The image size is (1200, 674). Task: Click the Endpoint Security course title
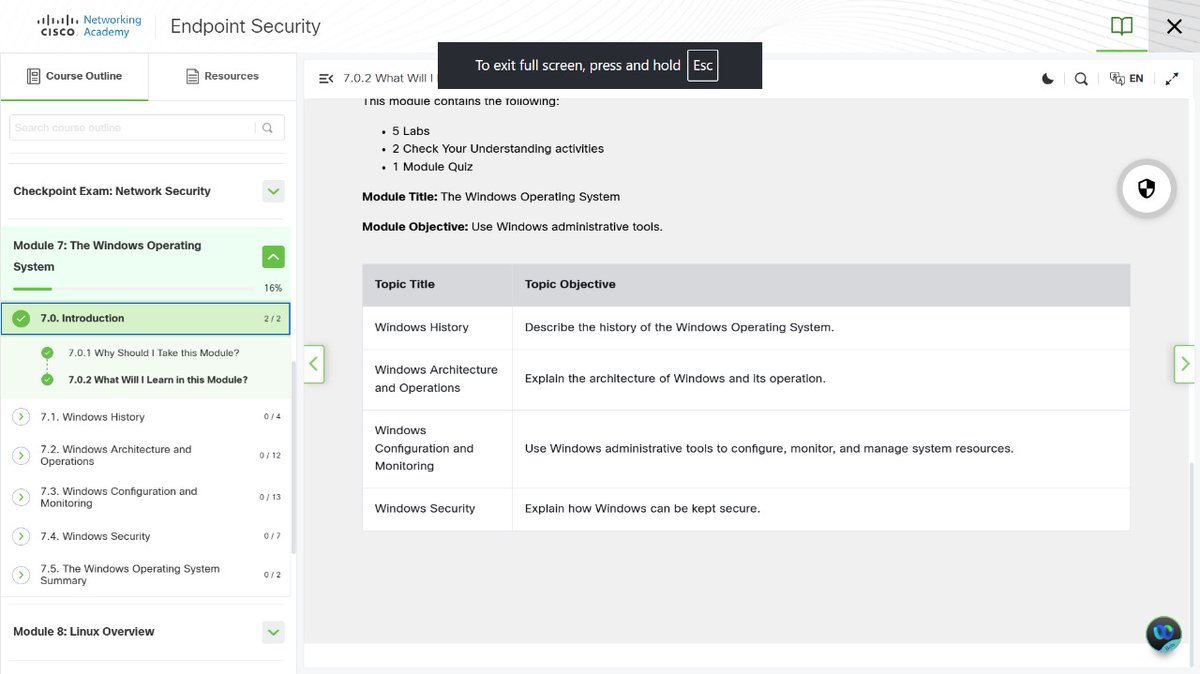click(245, 27)
